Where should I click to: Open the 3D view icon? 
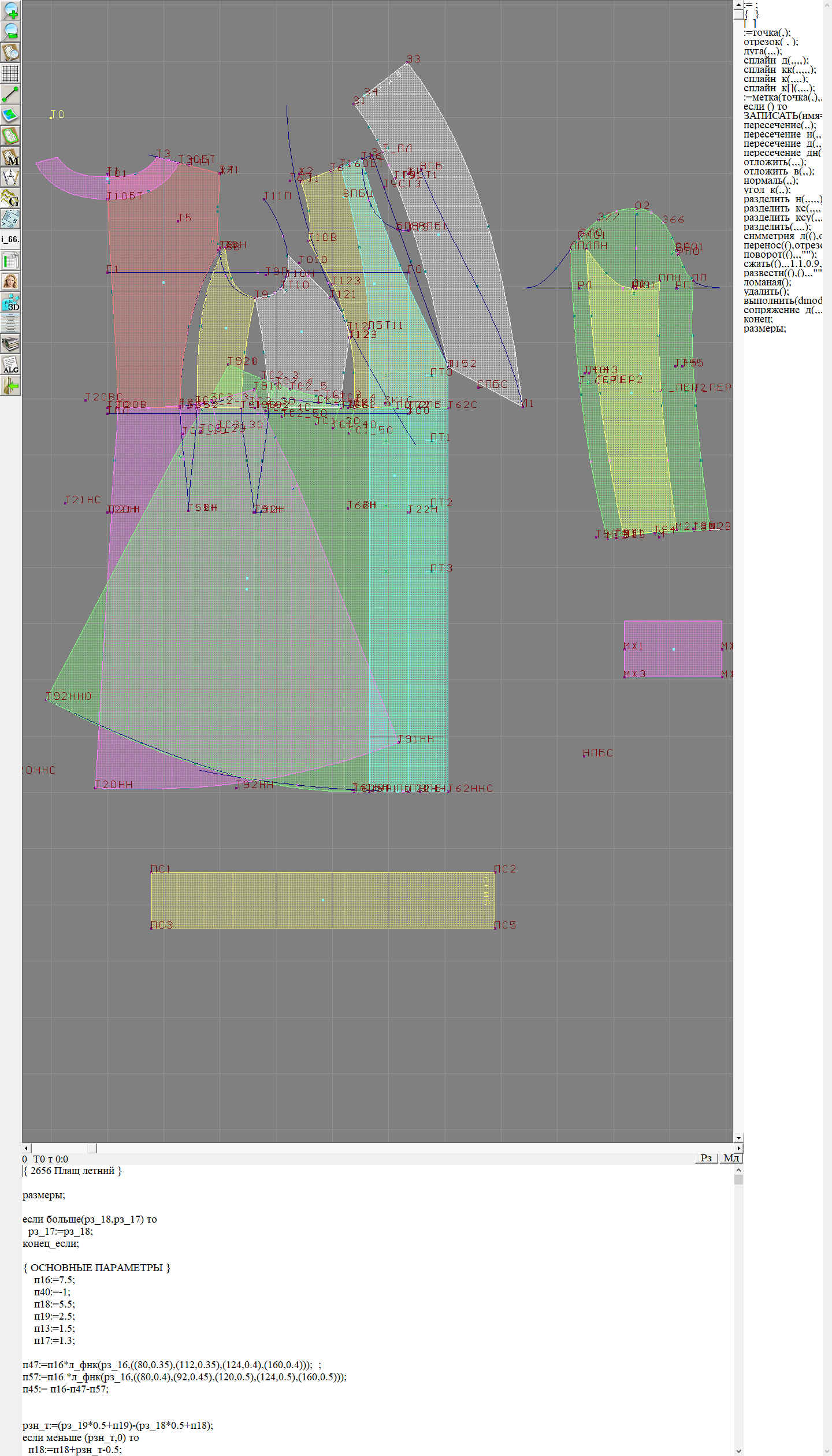(10, 302)
